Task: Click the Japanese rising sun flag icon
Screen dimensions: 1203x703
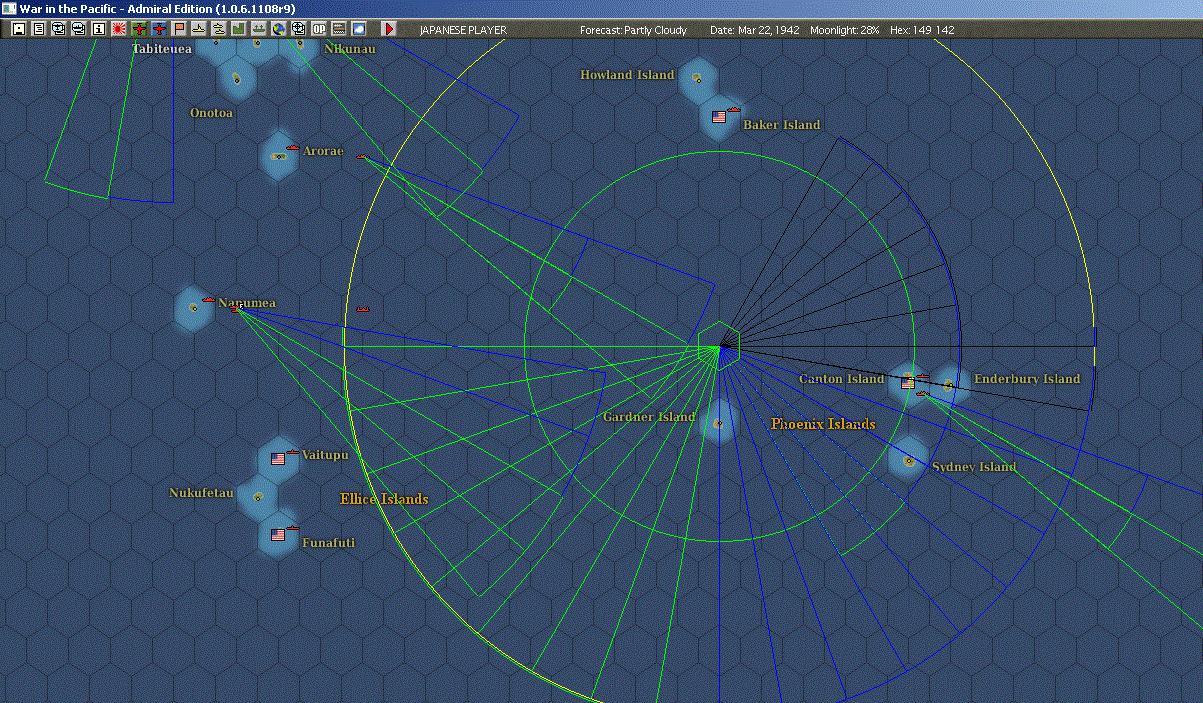Action: [119, 29]
